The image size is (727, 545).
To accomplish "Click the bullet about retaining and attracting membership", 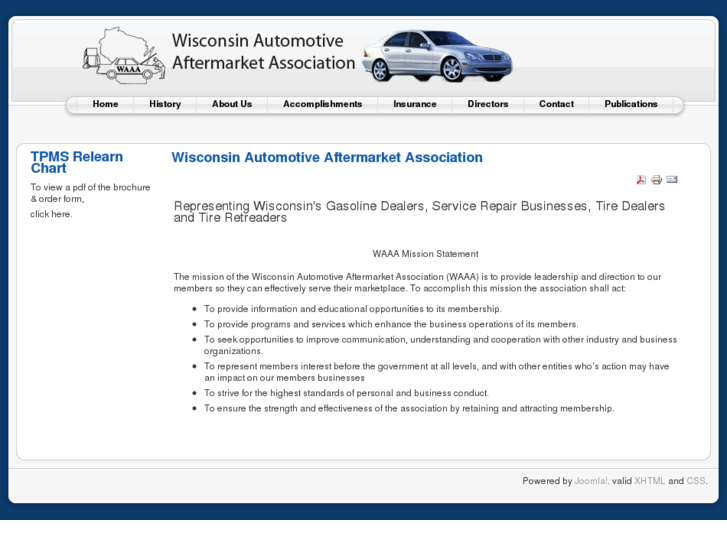I will click(x=409, y=408).
